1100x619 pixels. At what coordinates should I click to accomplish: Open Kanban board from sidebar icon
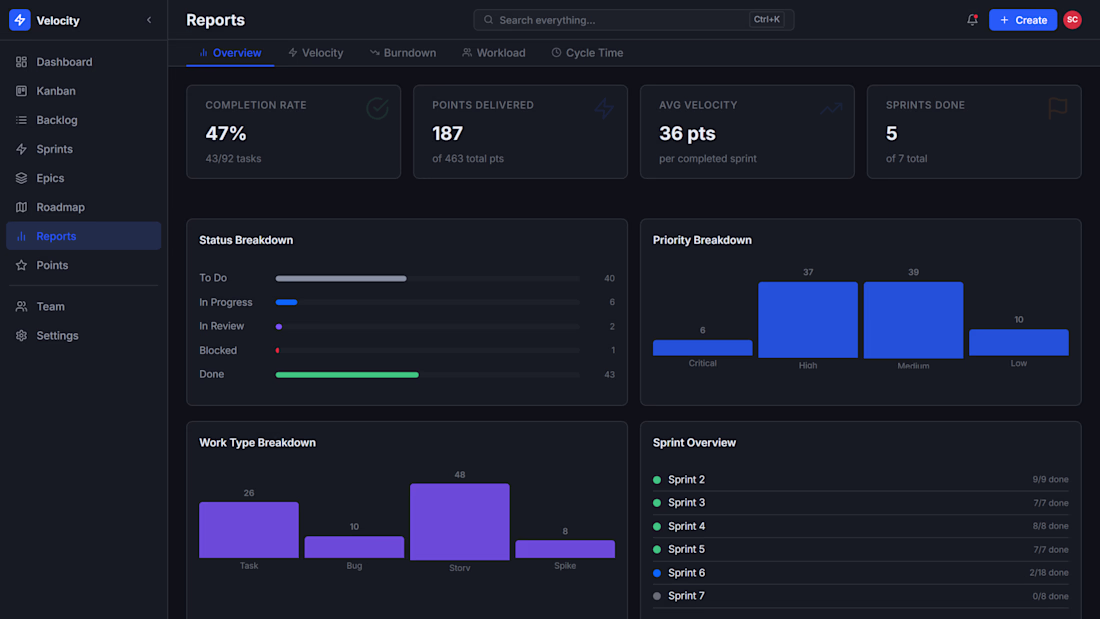click(21, 91)
